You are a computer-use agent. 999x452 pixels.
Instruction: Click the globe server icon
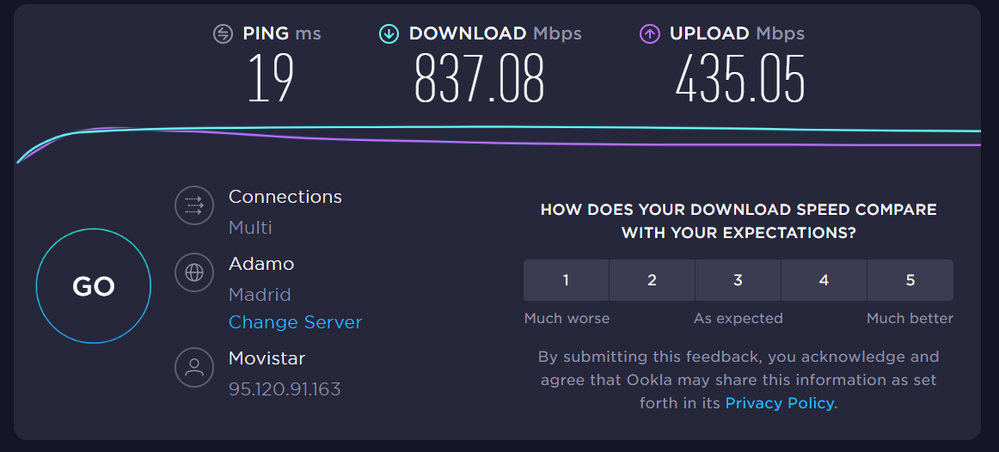click(194, 271)
